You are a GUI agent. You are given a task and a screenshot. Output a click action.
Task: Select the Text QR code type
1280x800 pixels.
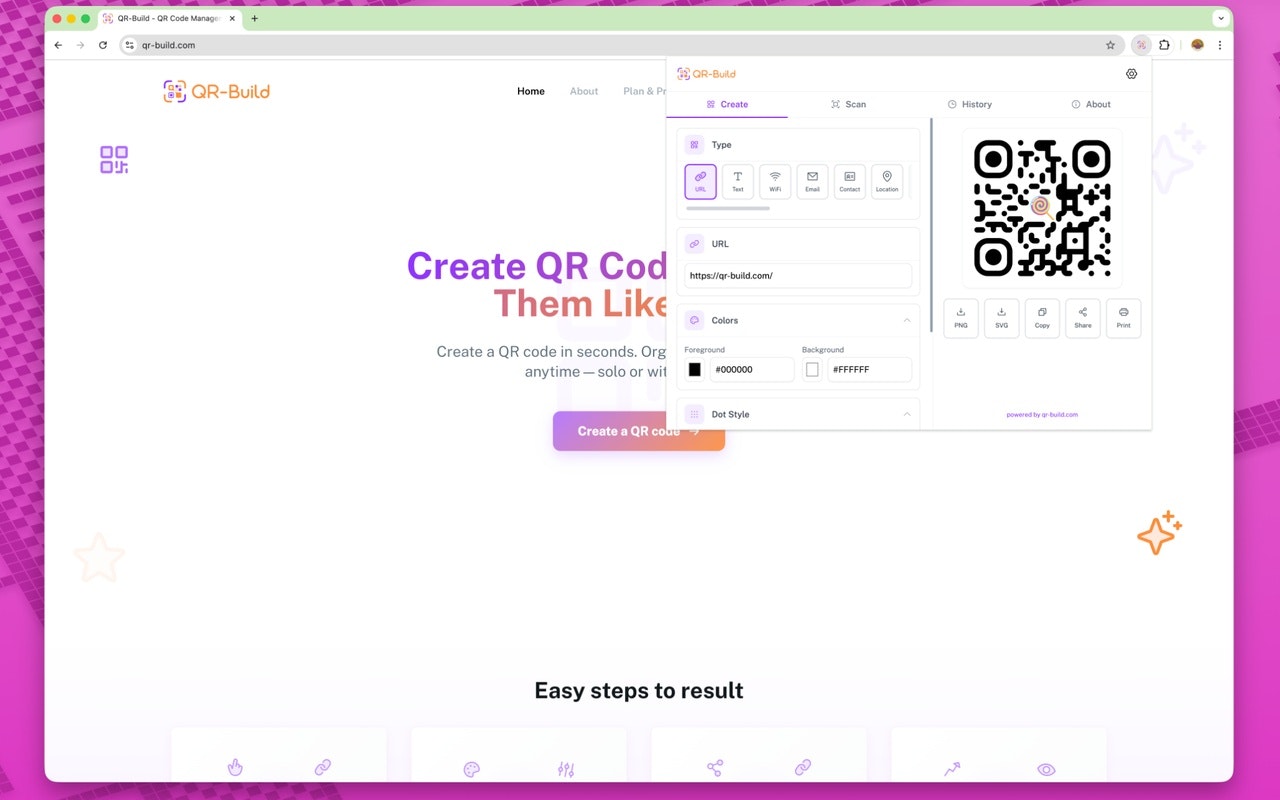click(x=738, y=182)
